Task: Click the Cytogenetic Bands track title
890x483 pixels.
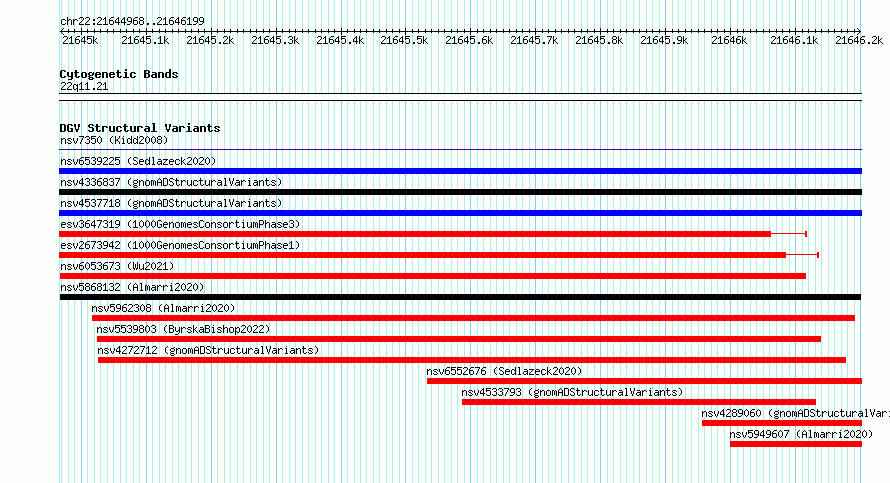Action: [119, 74]
